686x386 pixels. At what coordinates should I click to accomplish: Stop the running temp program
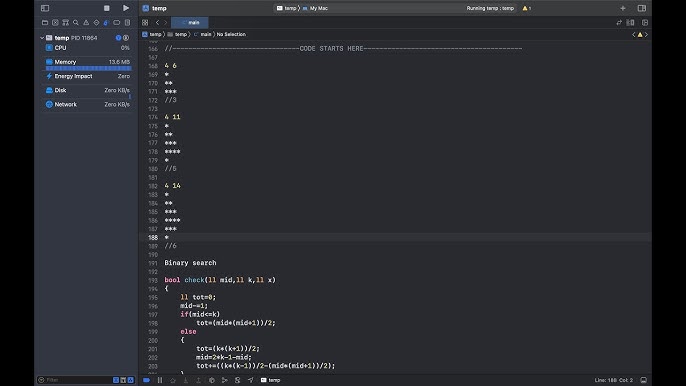[106, 8]
